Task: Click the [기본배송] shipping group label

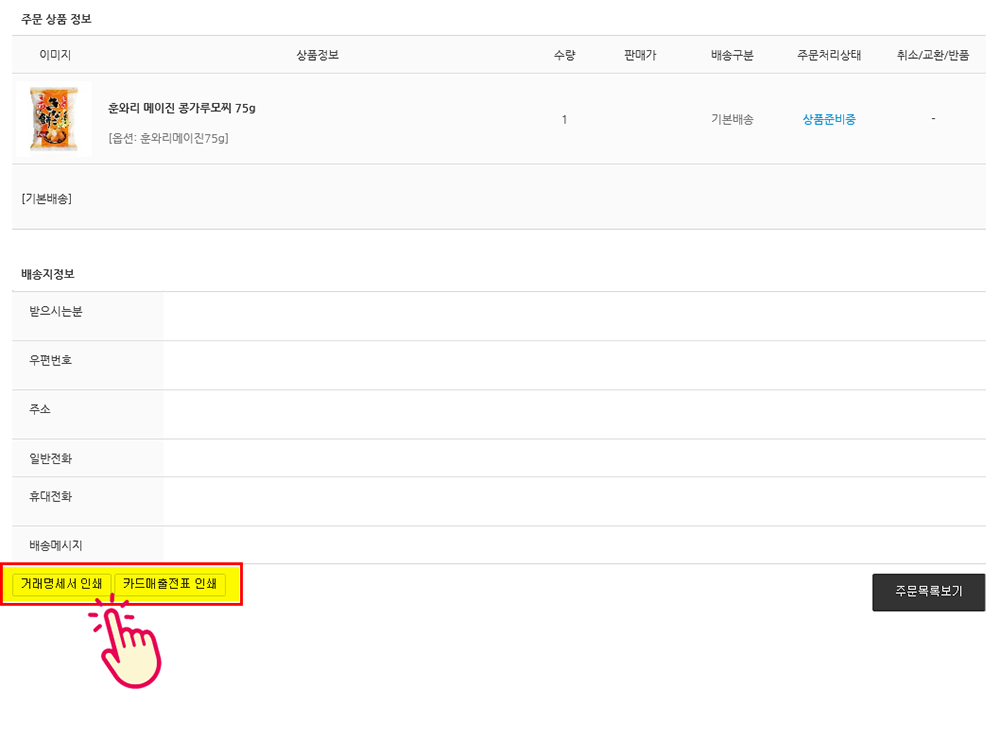Action: [x=46, y=198]
